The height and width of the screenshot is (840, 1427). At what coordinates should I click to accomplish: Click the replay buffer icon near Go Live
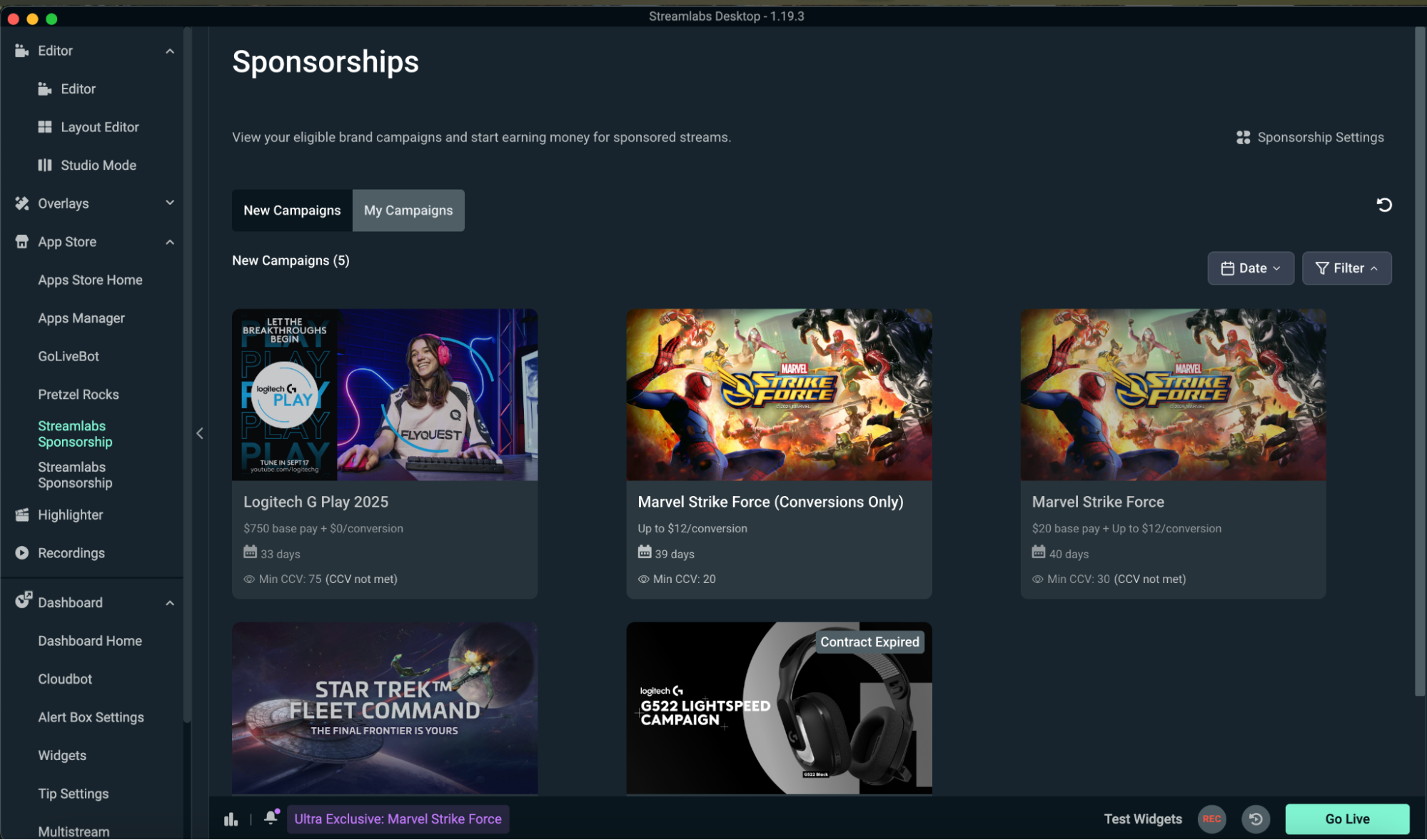point(1256,819)
